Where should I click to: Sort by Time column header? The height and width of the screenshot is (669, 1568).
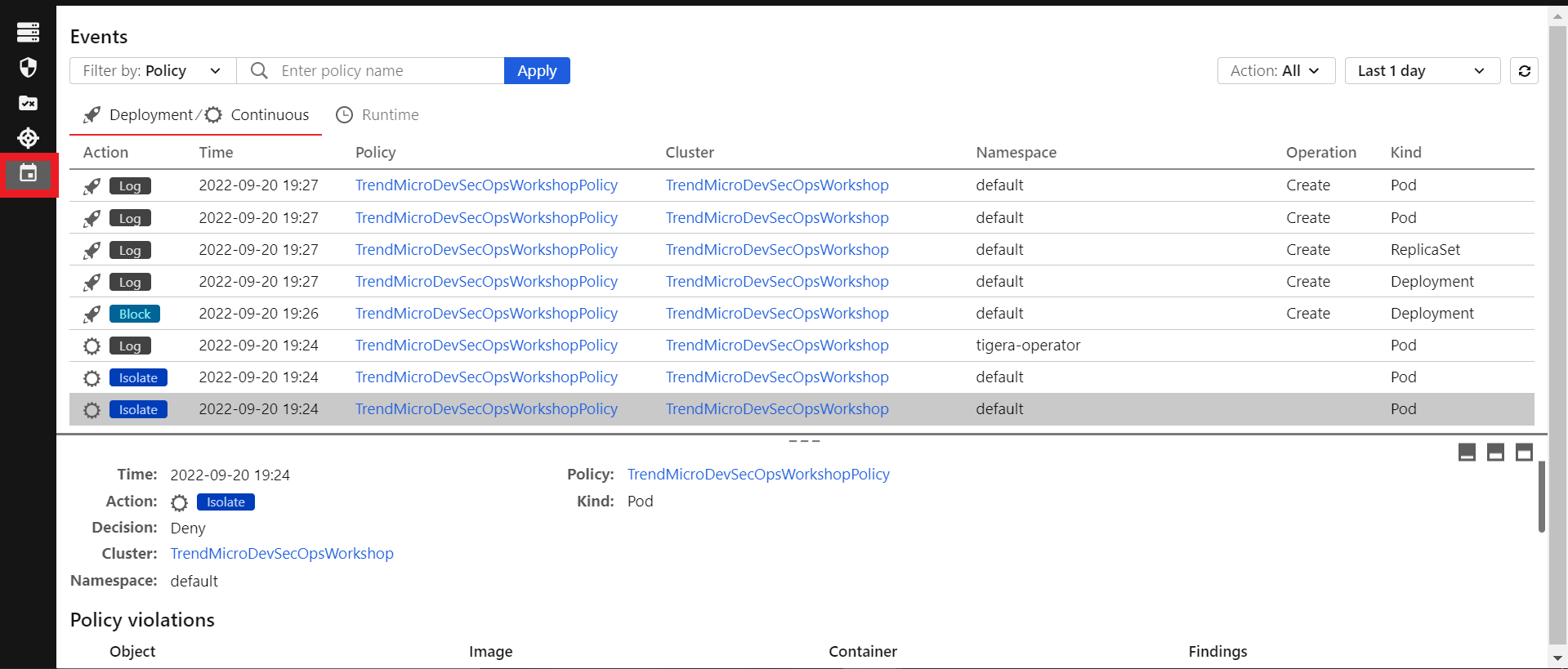tap(216, 153)
